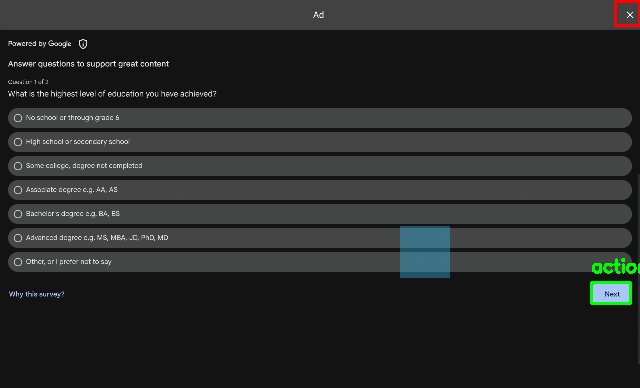Image resolution: width=640 pixels, height=388 pixels.
Task: Click the 'Question 1 of 2' counter label
Action: click(28, 82)
